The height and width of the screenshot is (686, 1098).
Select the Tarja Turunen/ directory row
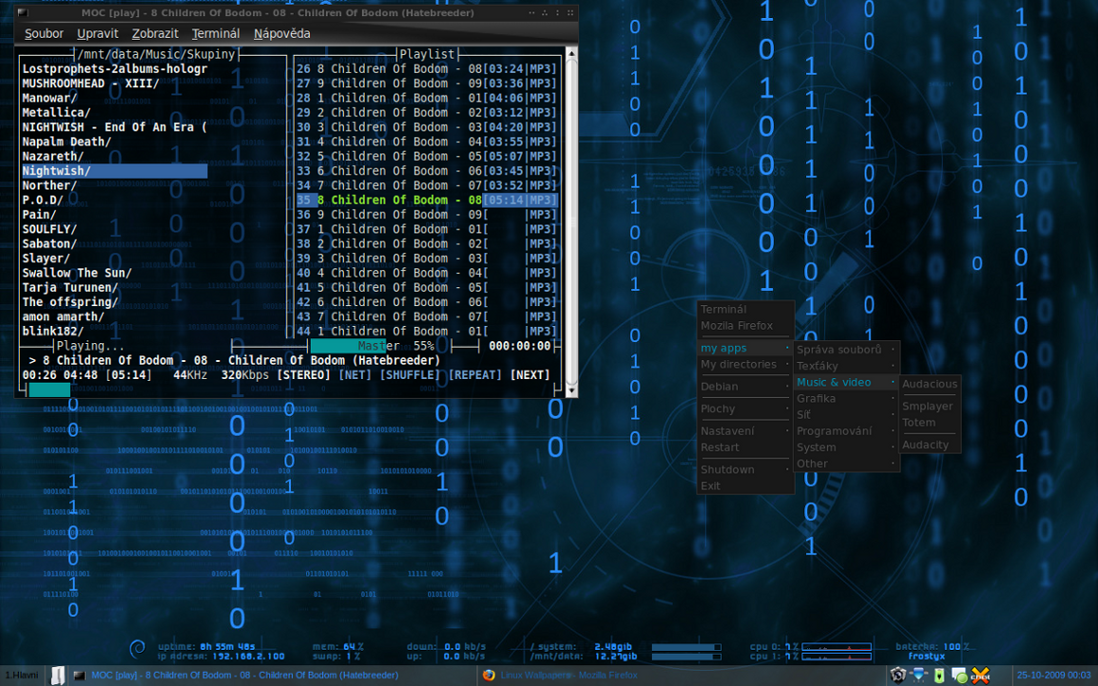(x=114, y=288)
